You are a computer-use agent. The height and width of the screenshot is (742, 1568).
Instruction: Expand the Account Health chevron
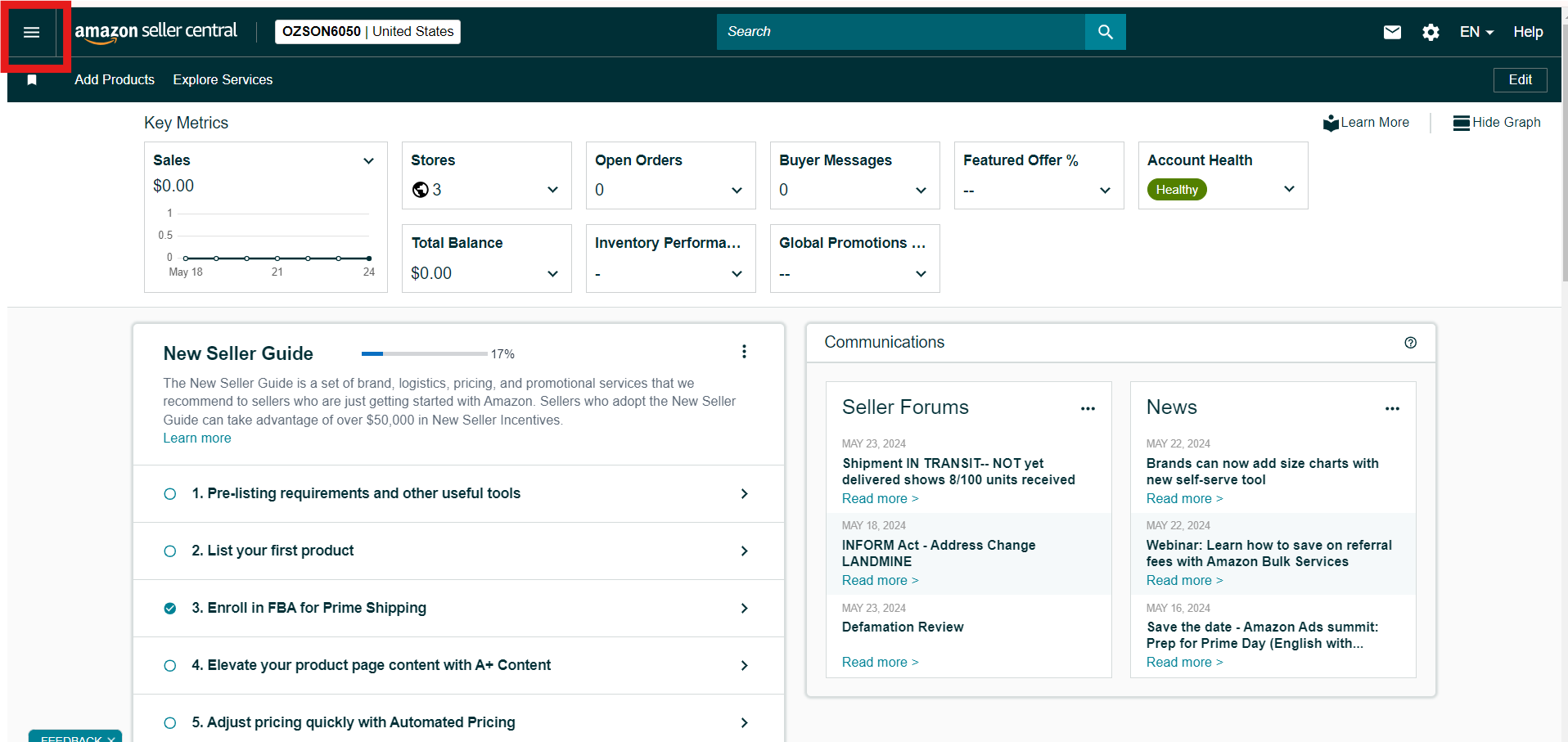[x=1289, y=189]
